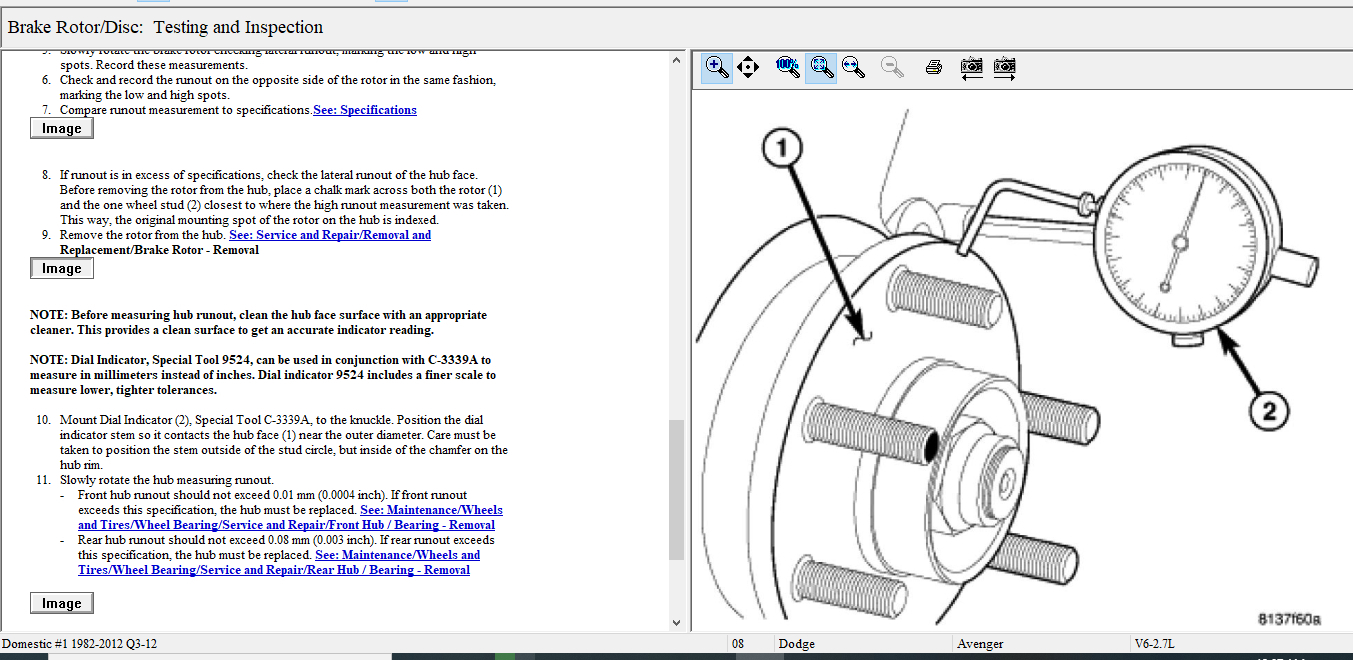The height and width of the screenshot is (660, 1353).
Task: Click the Image button below step 7
Action: (x=62, y=129)
